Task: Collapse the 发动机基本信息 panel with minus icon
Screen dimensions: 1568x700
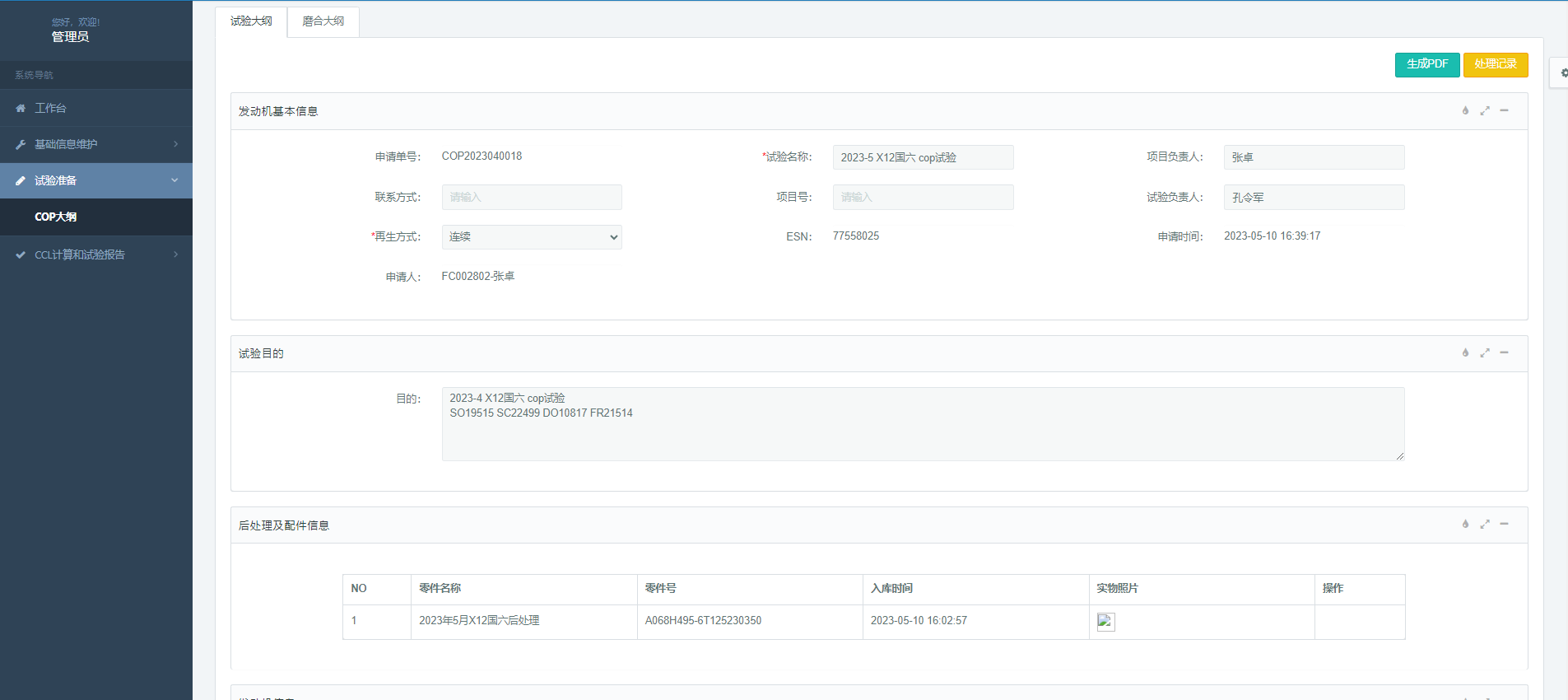Action: [1504, 110]
